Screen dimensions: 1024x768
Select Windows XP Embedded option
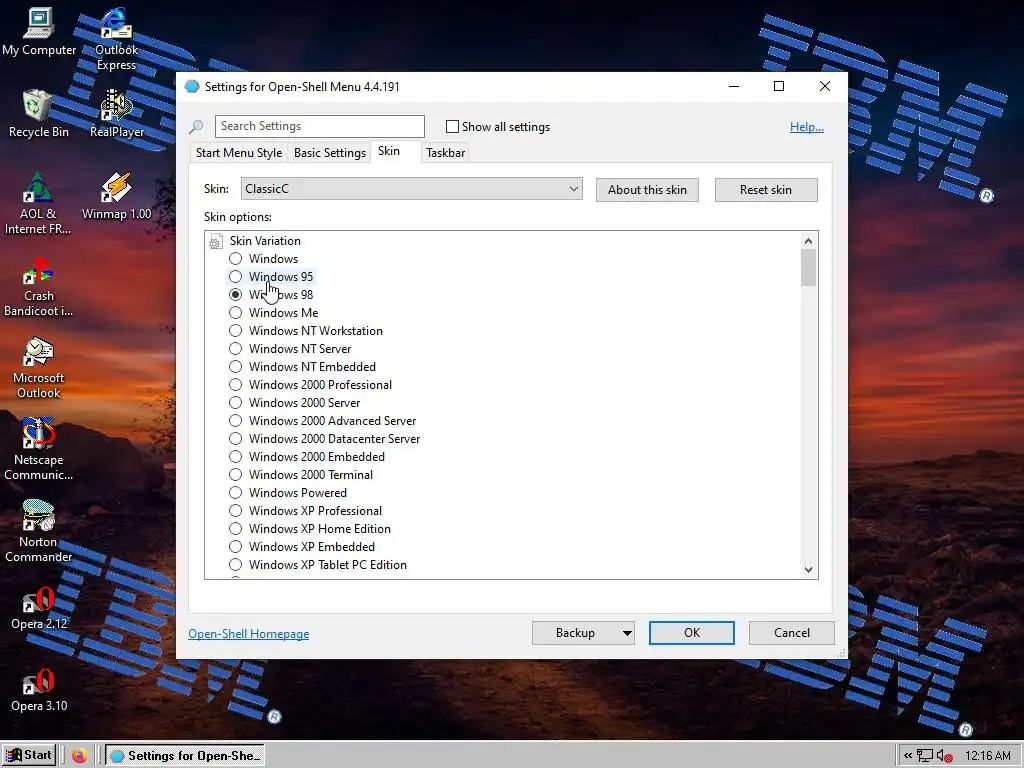pyautogui.click(x=235, y=547)
